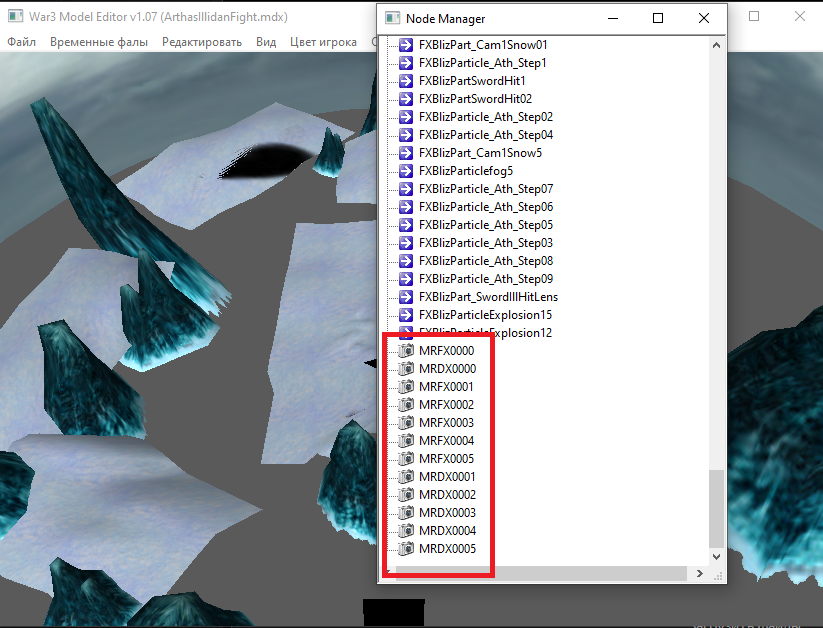
Task: Maximize the War3 Model Editor window
Action: click(x=754, y=16)
